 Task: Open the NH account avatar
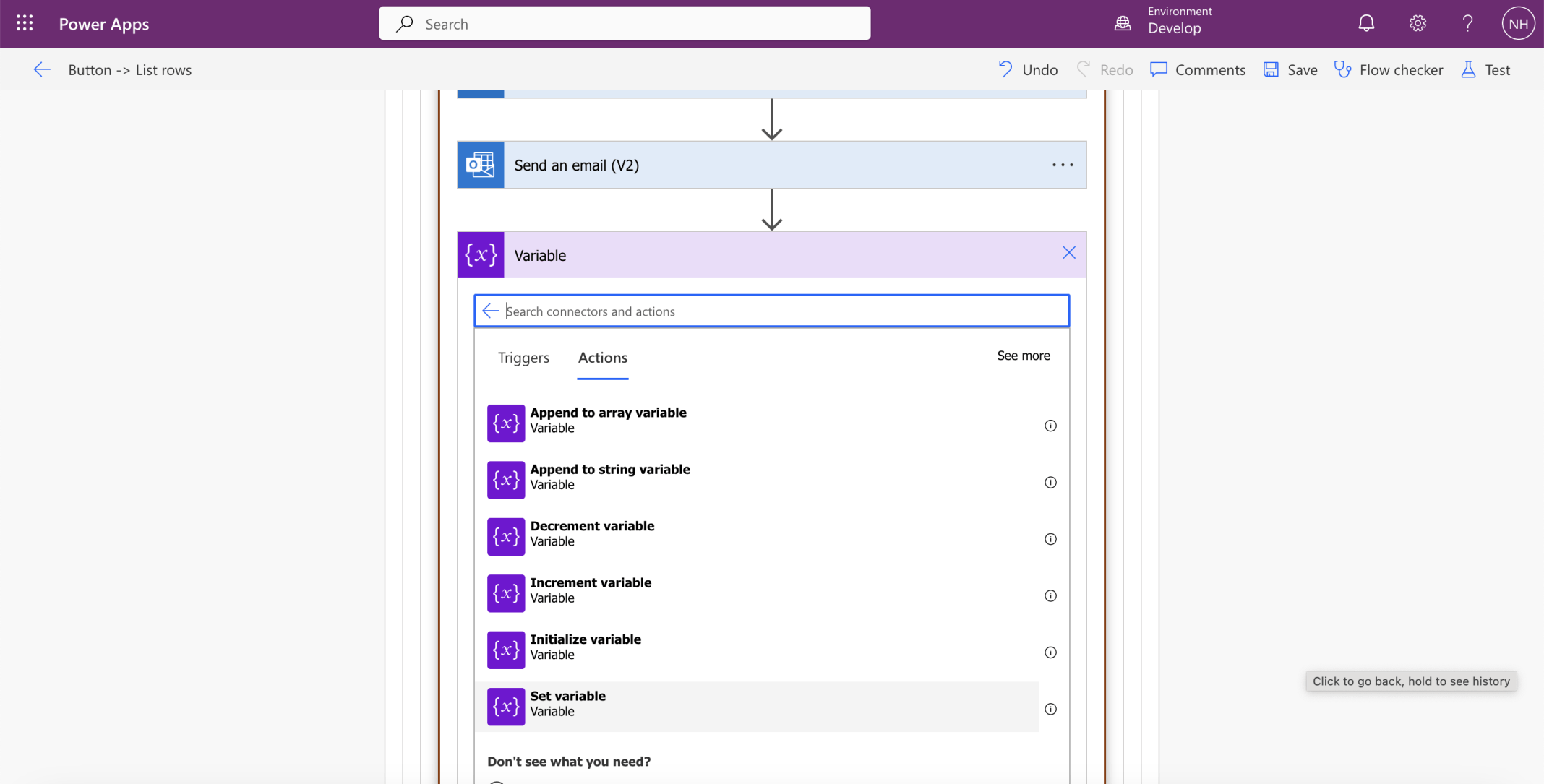click(1517, 24)
